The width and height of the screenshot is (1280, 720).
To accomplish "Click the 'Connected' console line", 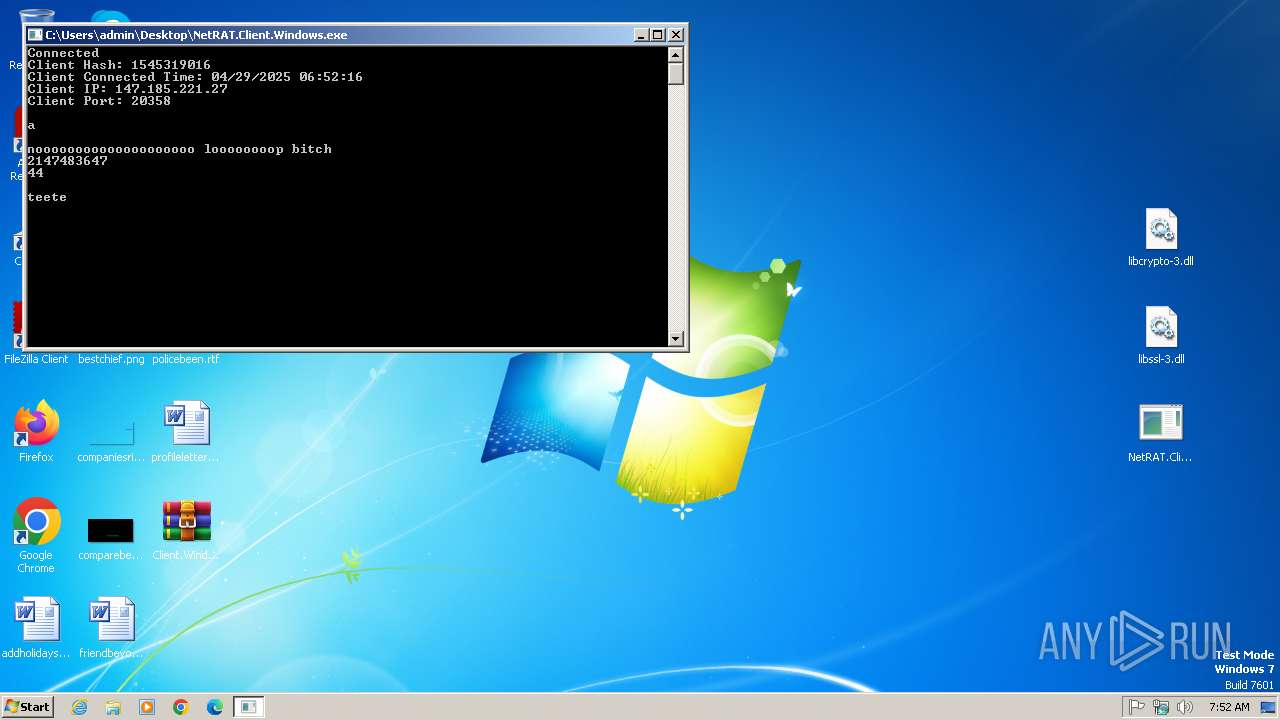I will pos(63,53).
